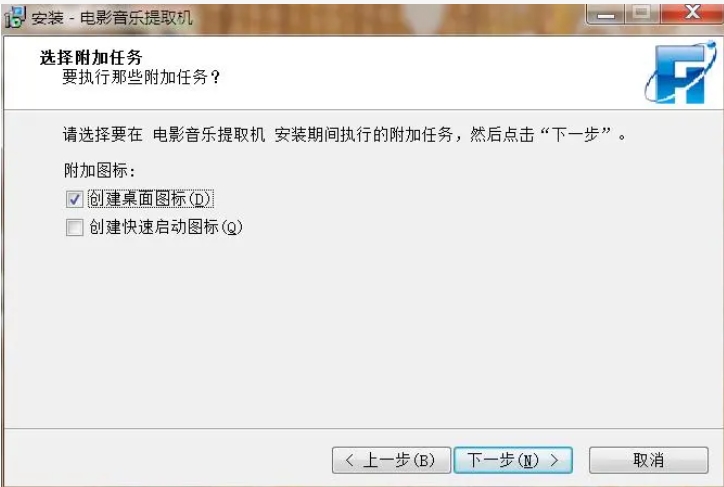This screenshot has width=724, height=487.
Task: Click the 附加图标: group label
Action: coord(99,171)
